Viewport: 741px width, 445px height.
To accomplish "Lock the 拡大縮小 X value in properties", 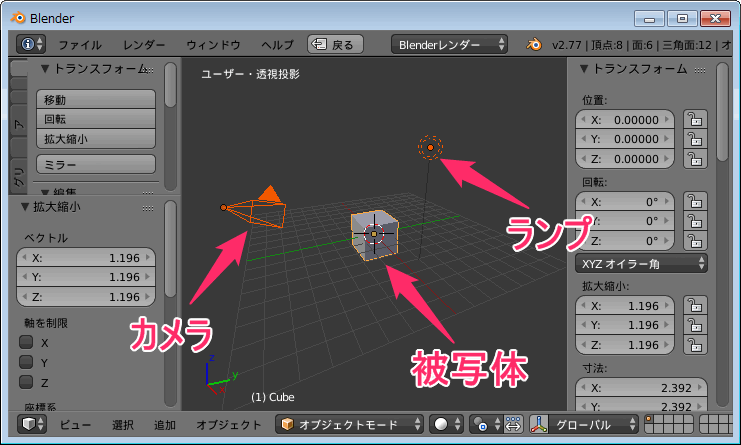I will (695, 306).
